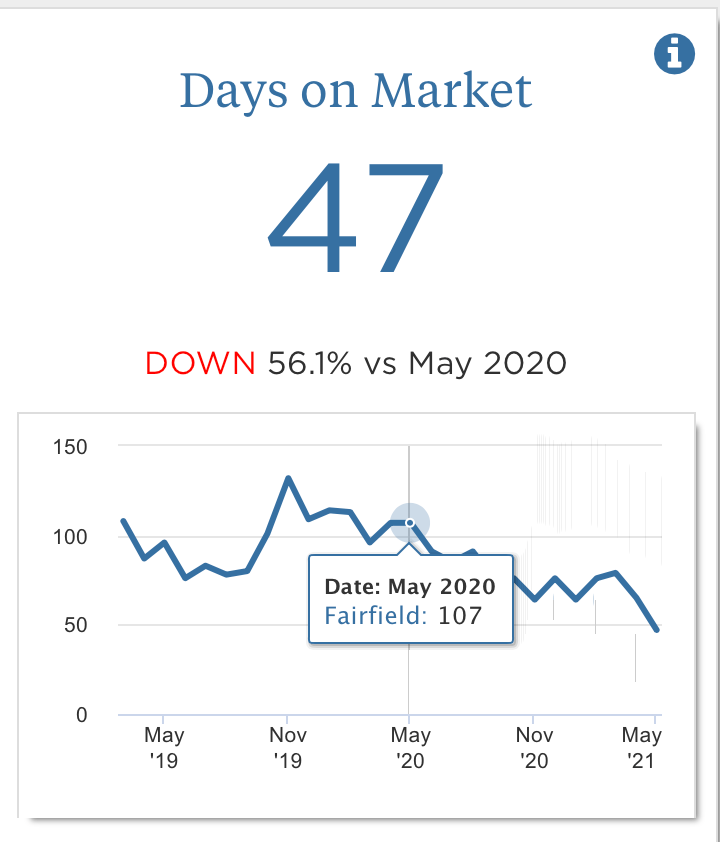Click the highlighted May 2020 data point
720x842 pixels.
tap(410, 522)
